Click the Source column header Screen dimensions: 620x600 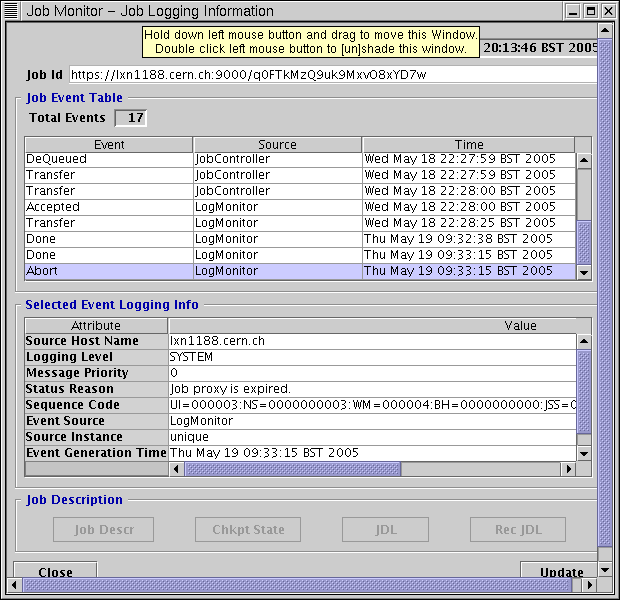[277, 145]
